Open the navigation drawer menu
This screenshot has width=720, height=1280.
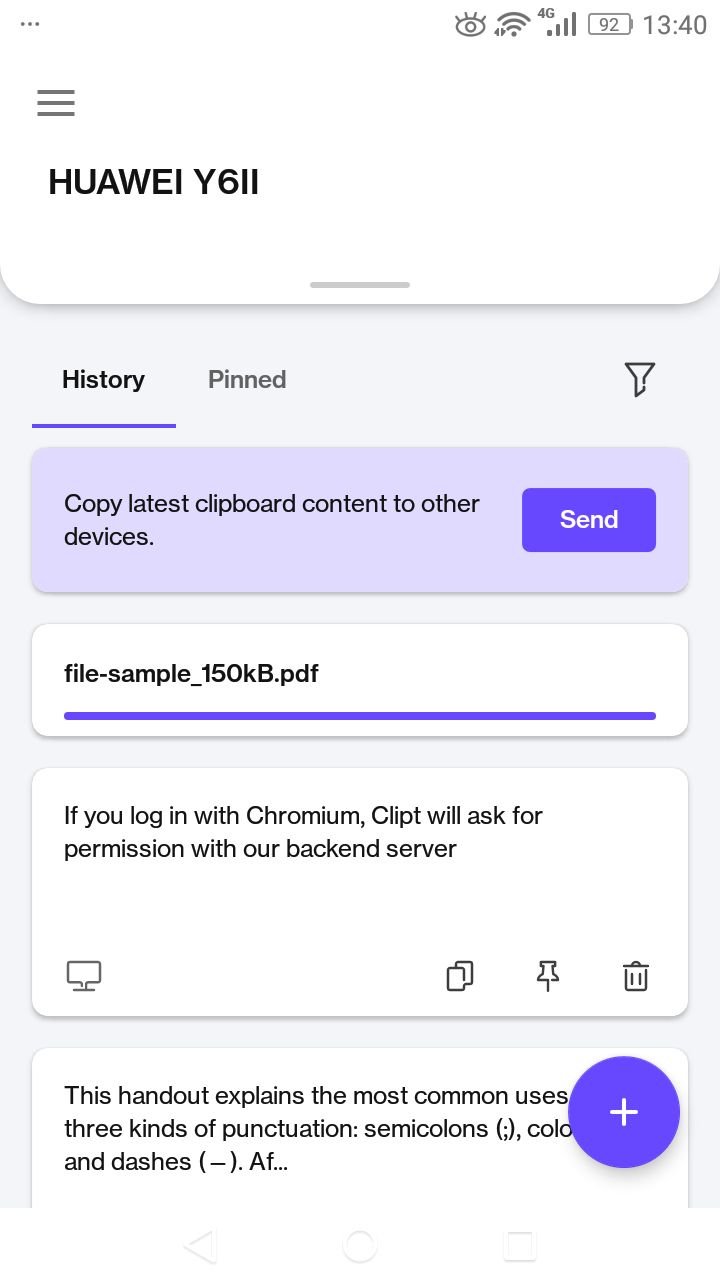pos(56,103)
